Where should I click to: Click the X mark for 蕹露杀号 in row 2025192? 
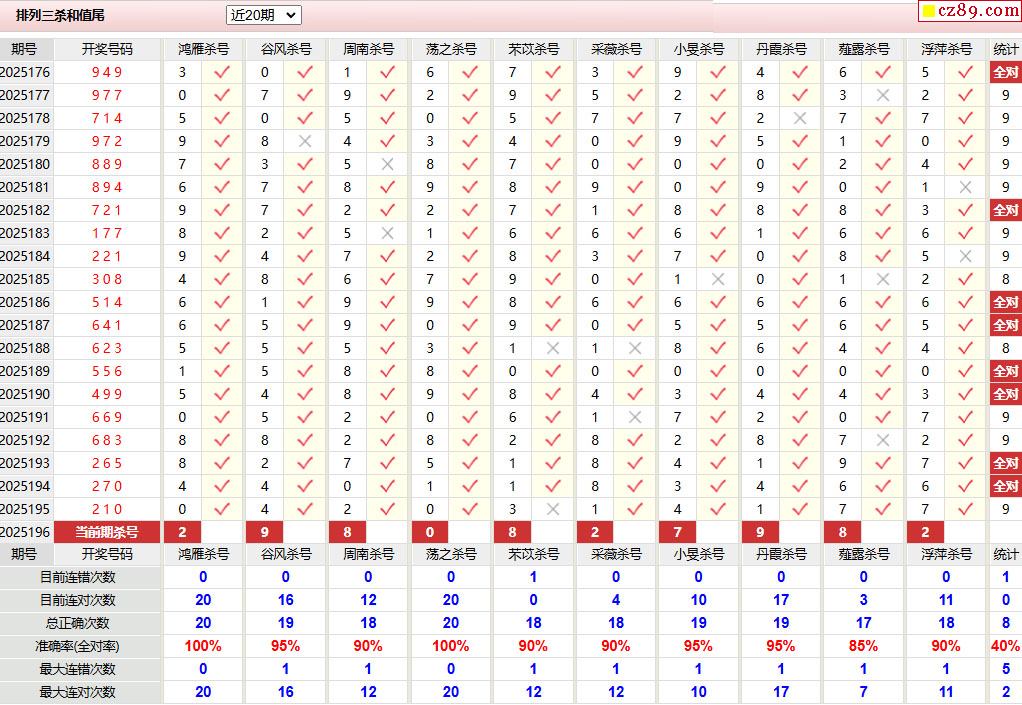883,440
